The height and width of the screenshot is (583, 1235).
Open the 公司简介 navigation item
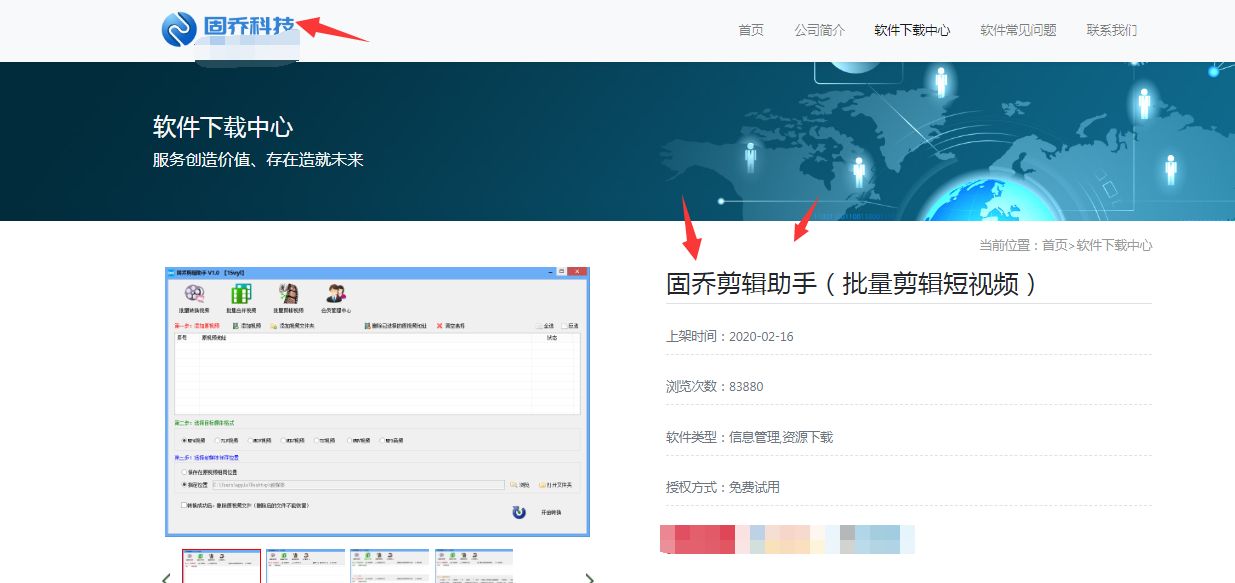(820, 30)
